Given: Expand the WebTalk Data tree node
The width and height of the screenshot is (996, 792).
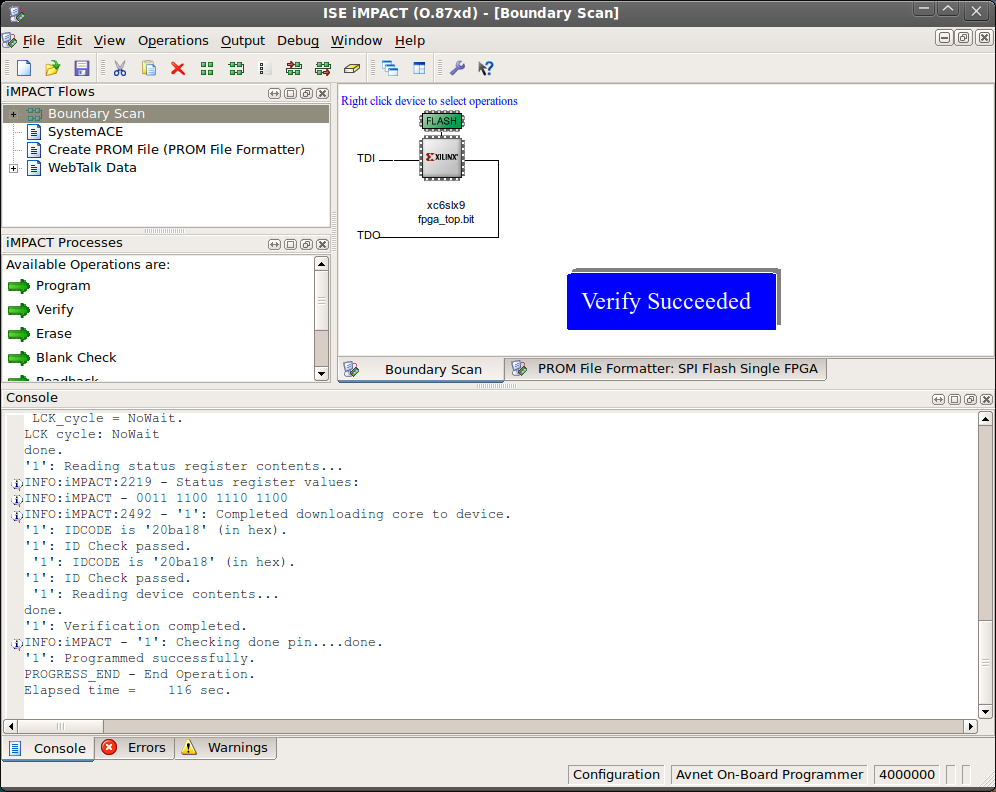Looking at the screenshot, I should [13, 168].
